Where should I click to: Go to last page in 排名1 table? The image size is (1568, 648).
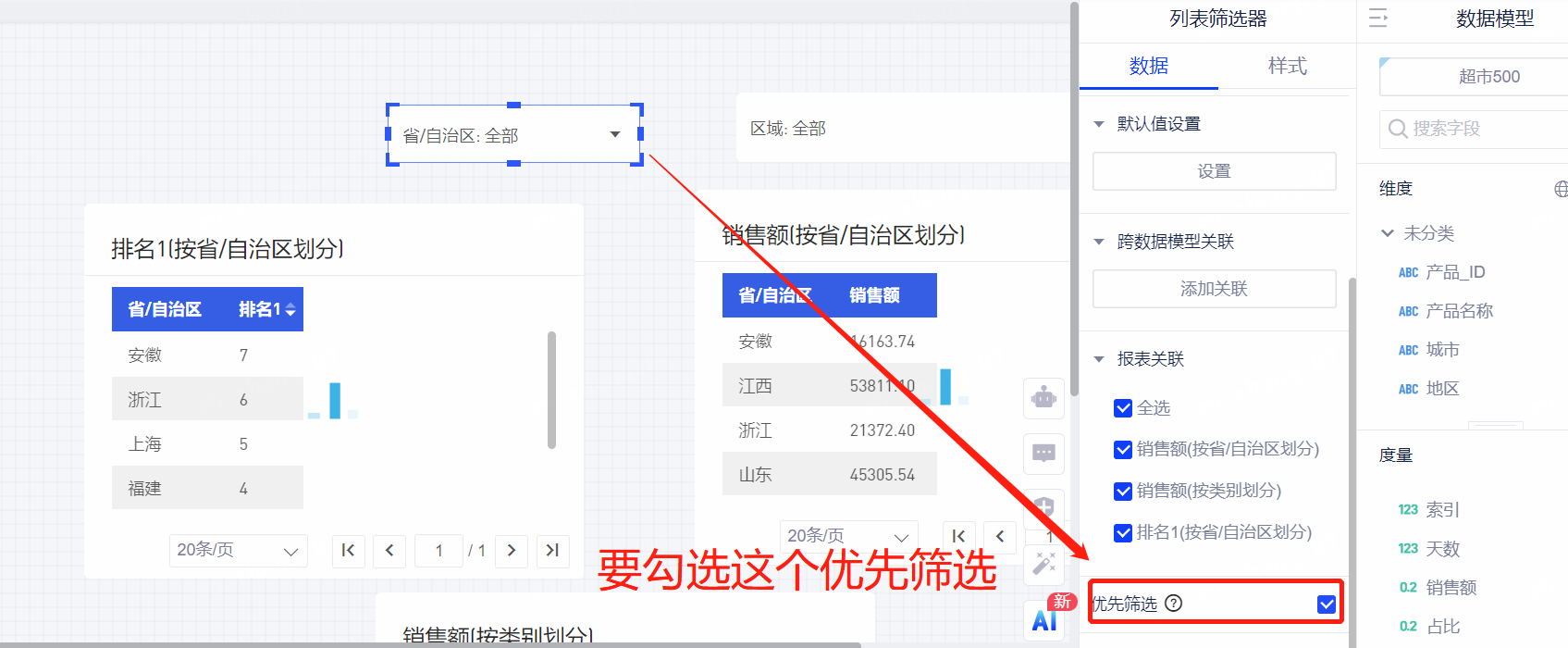[x=552, y=550]
